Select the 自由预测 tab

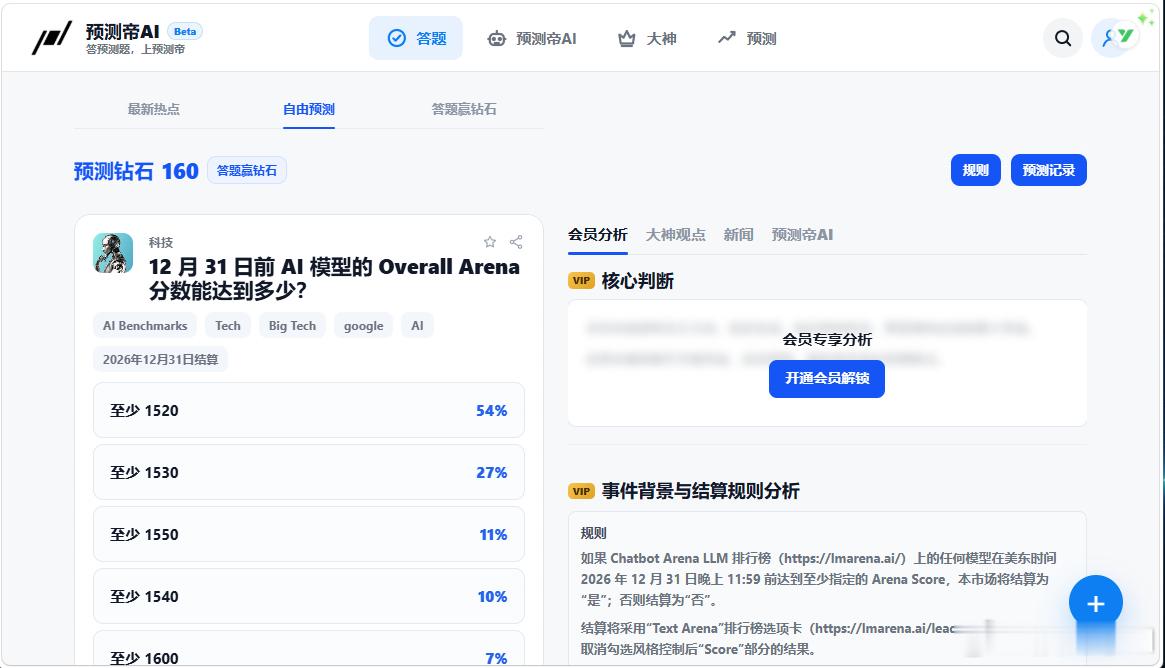309,109
